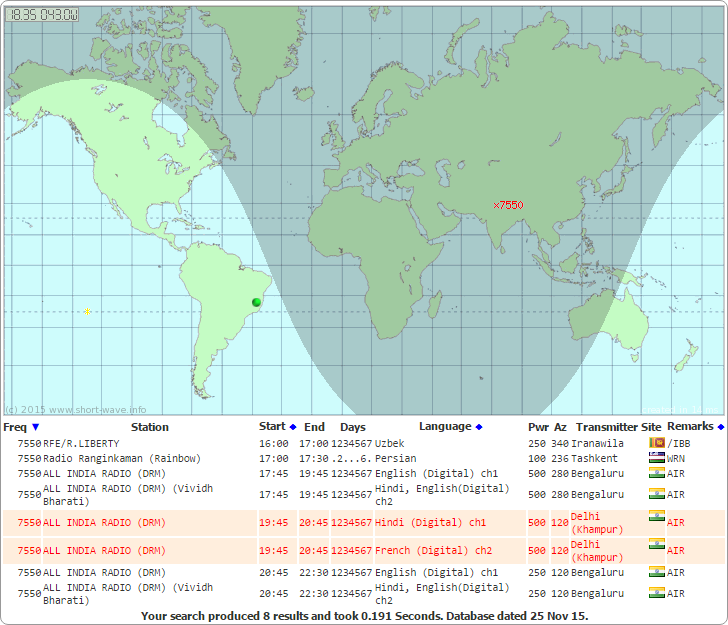Click the time and coordinates readout on map
This screenshot has width=728, height=625.
point(42,15)
